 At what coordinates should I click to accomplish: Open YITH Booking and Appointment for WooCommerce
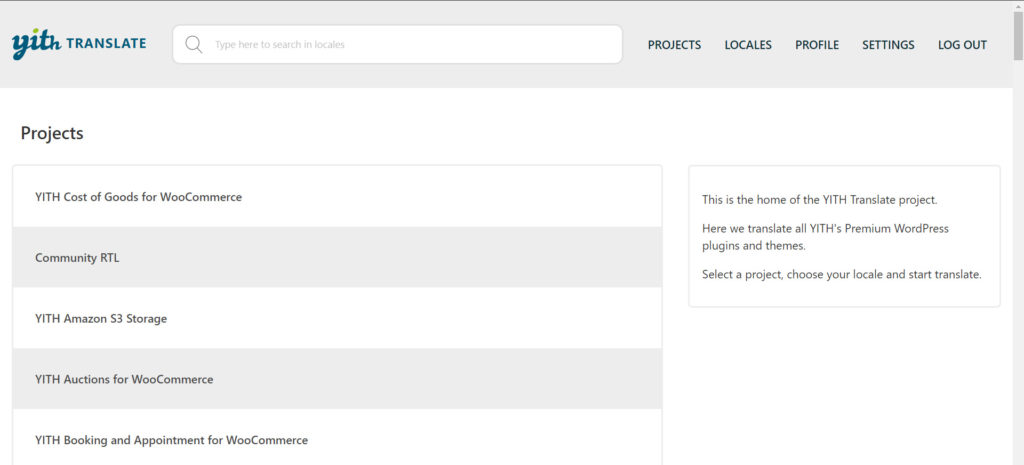point(171,440)
